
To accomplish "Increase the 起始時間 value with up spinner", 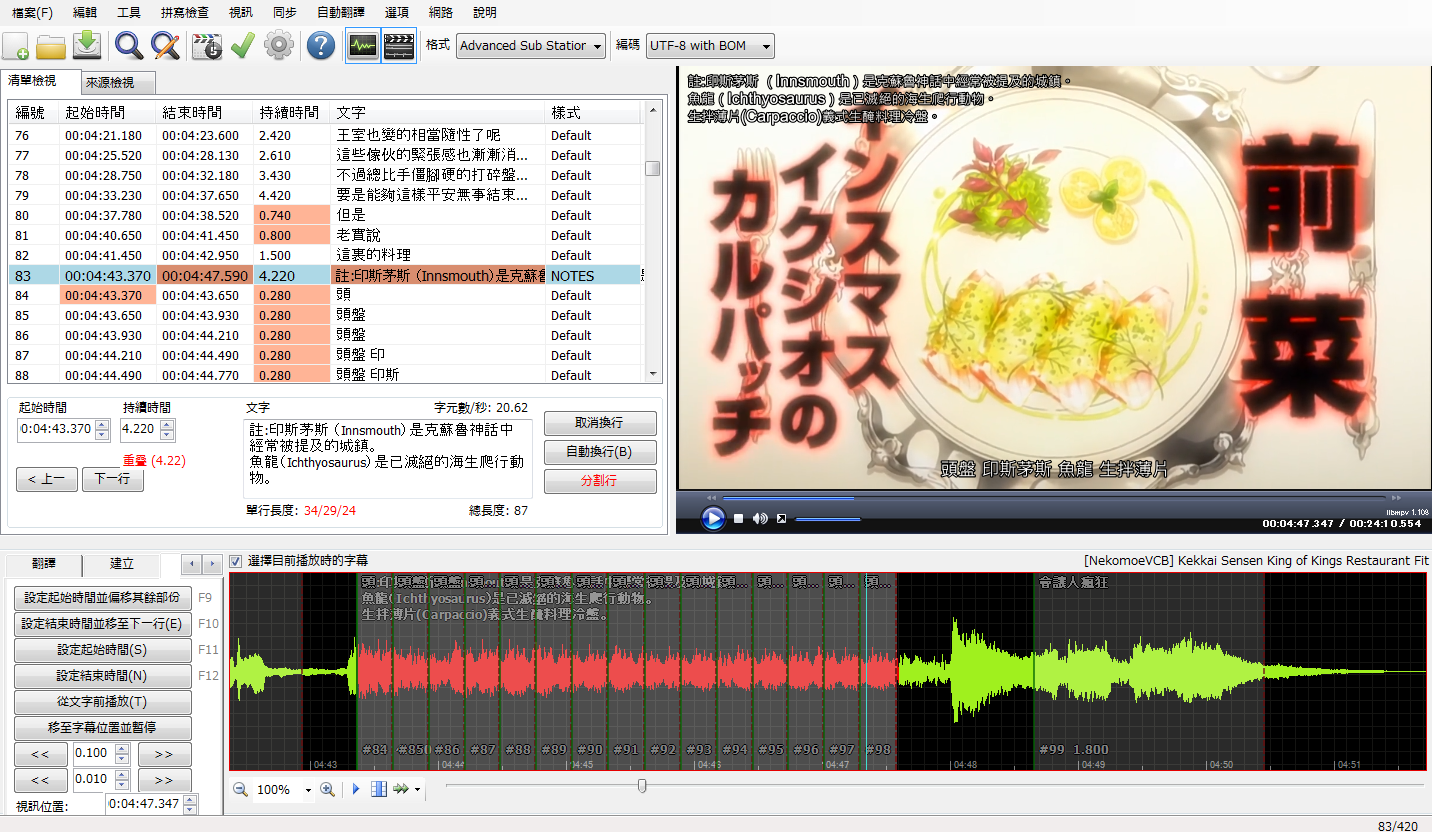I will [x=102, y=424].
